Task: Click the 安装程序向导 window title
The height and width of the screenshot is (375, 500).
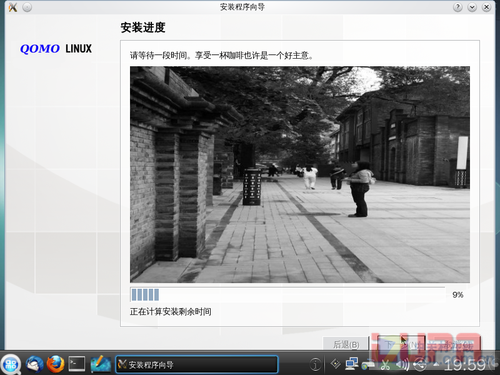Action: [242, 7]
